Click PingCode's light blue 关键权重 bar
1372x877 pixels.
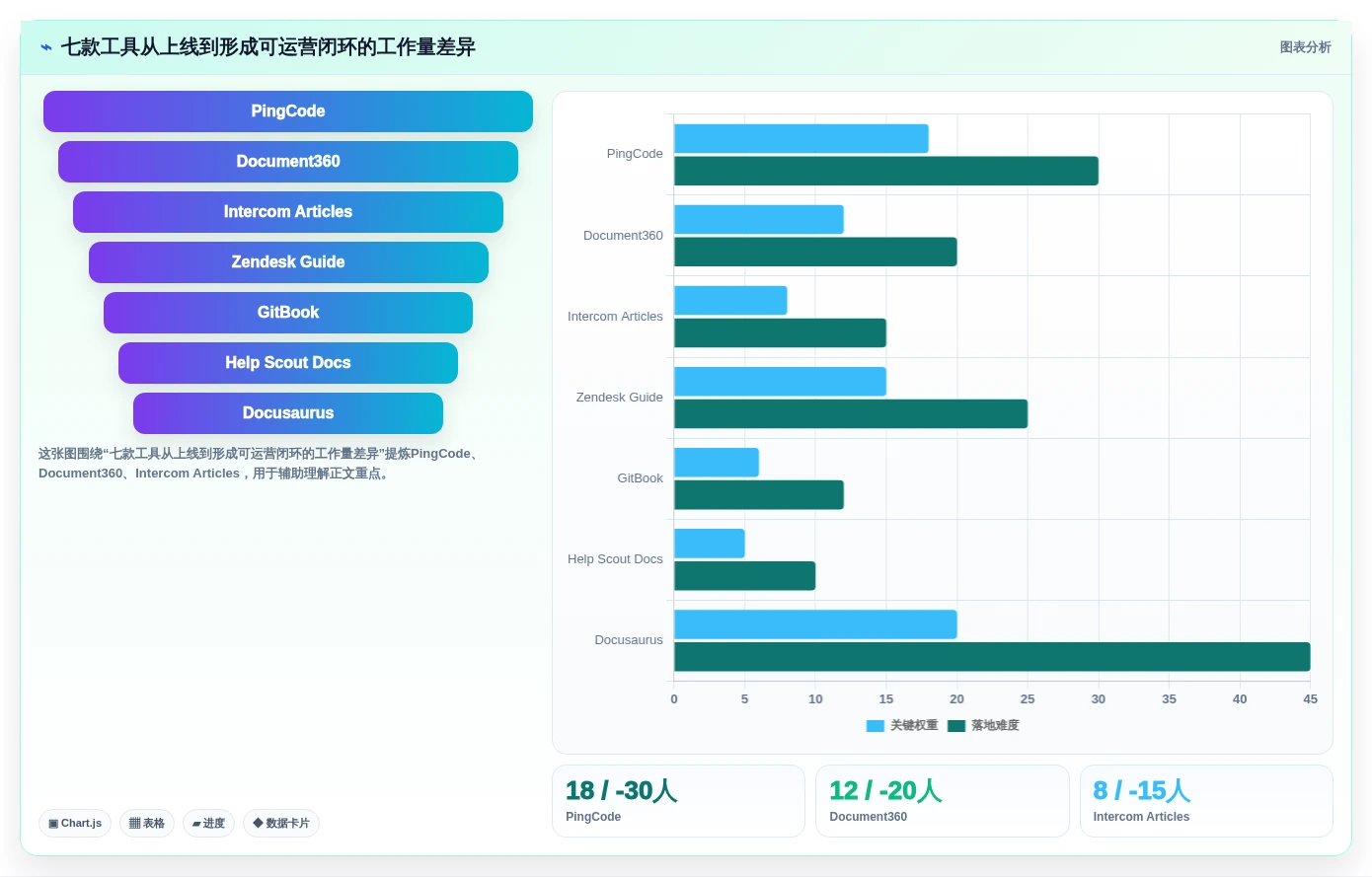coord(801,138)
